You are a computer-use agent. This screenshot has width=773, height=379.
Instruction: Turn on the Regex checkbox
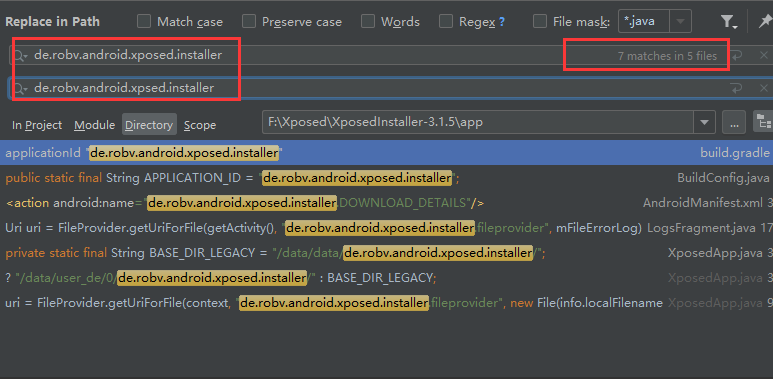click(x=446, y=22)
